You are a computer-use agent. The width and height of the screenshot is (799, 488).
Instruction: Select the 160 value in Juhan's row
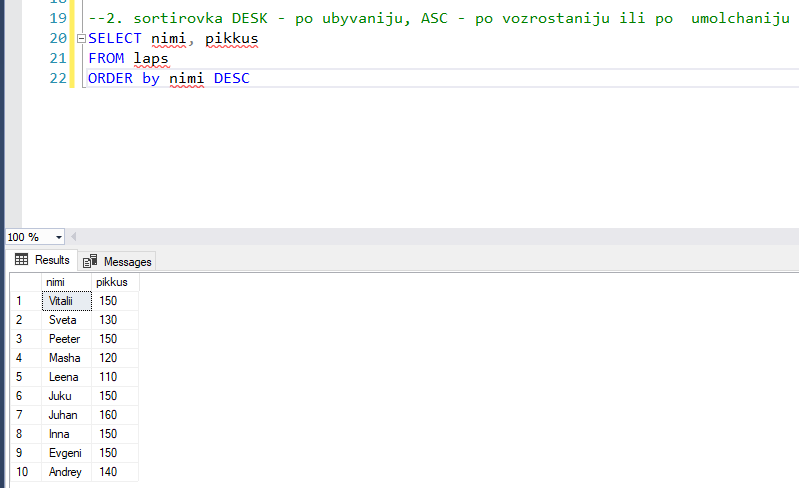click(x=115, y=415)
